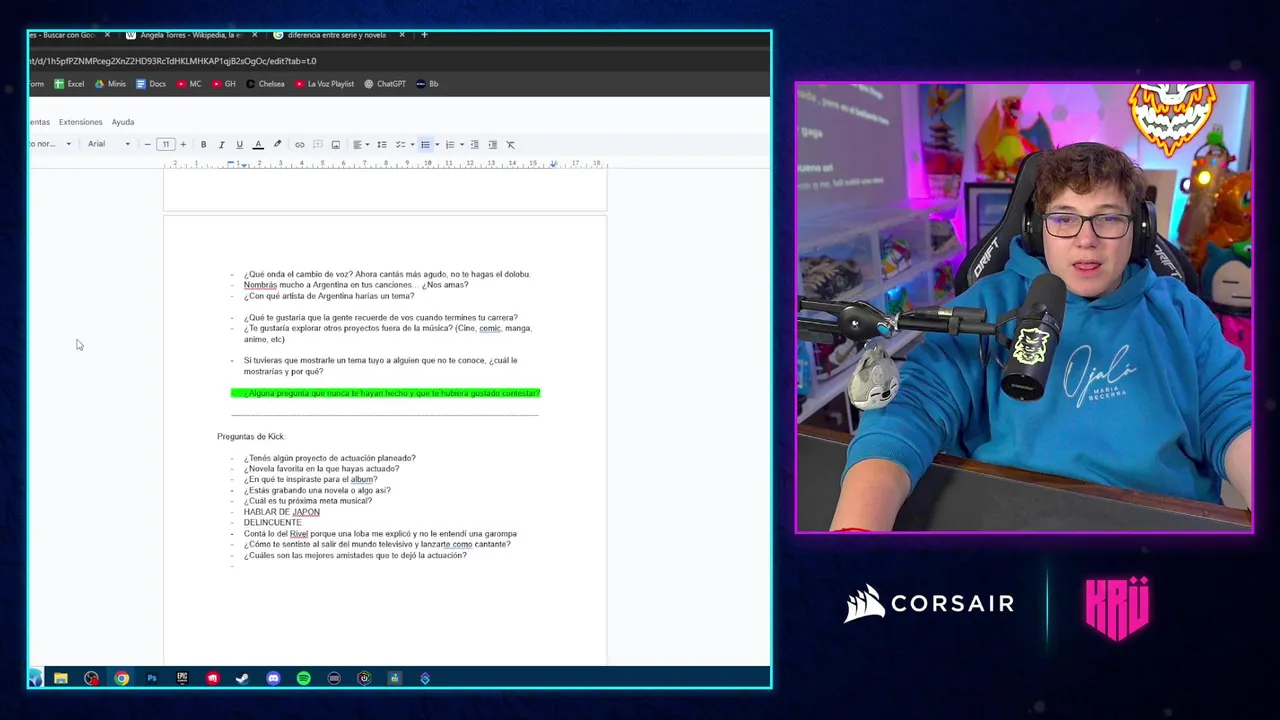Insert an image from the toolbar

[x=335, y=144]
